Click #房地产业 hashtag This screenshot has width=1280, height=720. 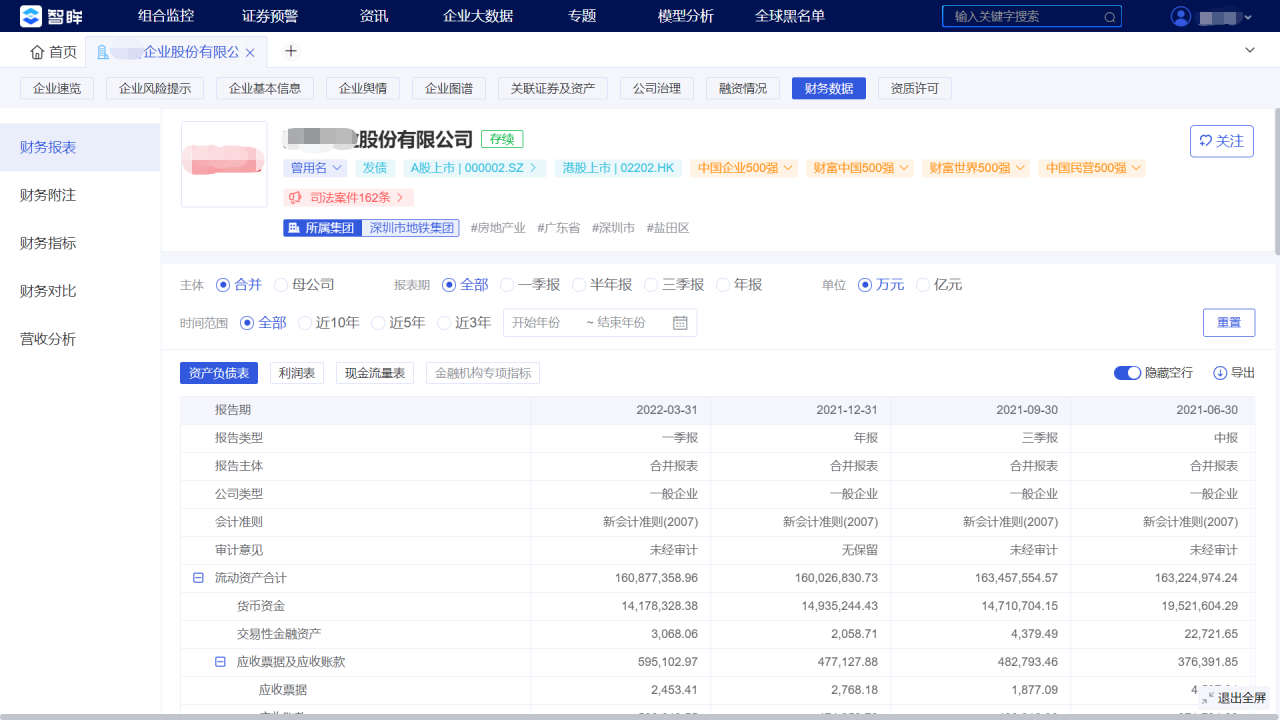point(498,228)
